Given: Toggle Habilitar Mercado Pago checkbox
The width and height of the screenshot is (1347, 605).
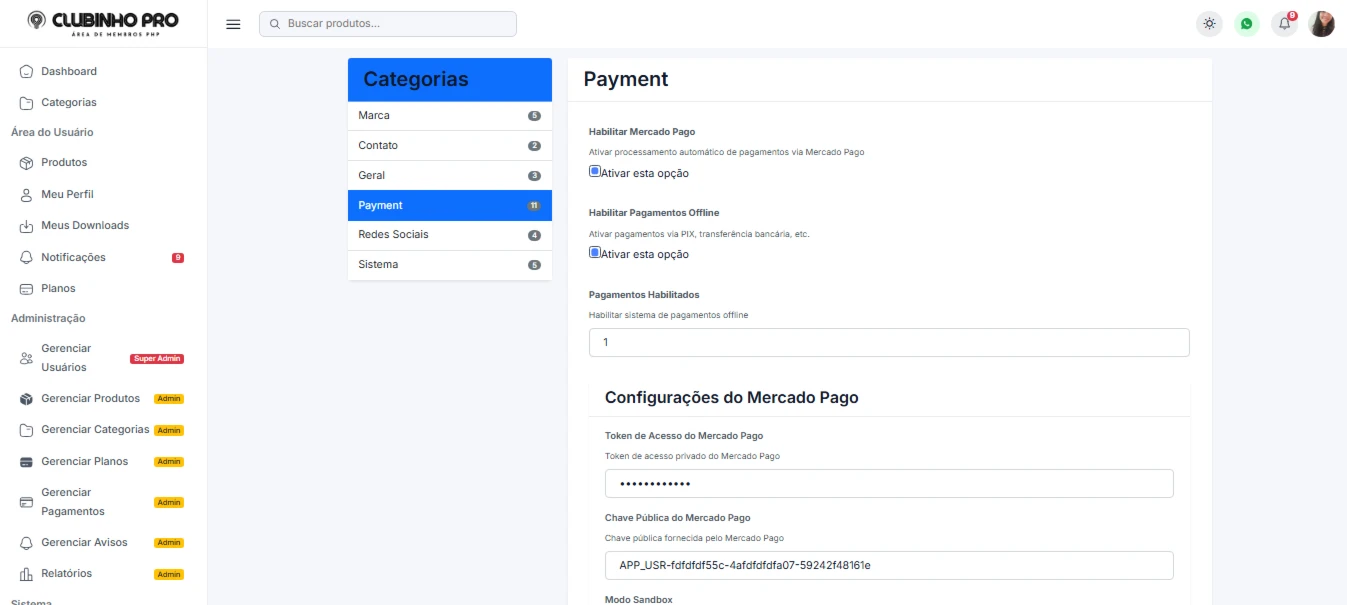Looking at the screenshot, I should [594, 171].
